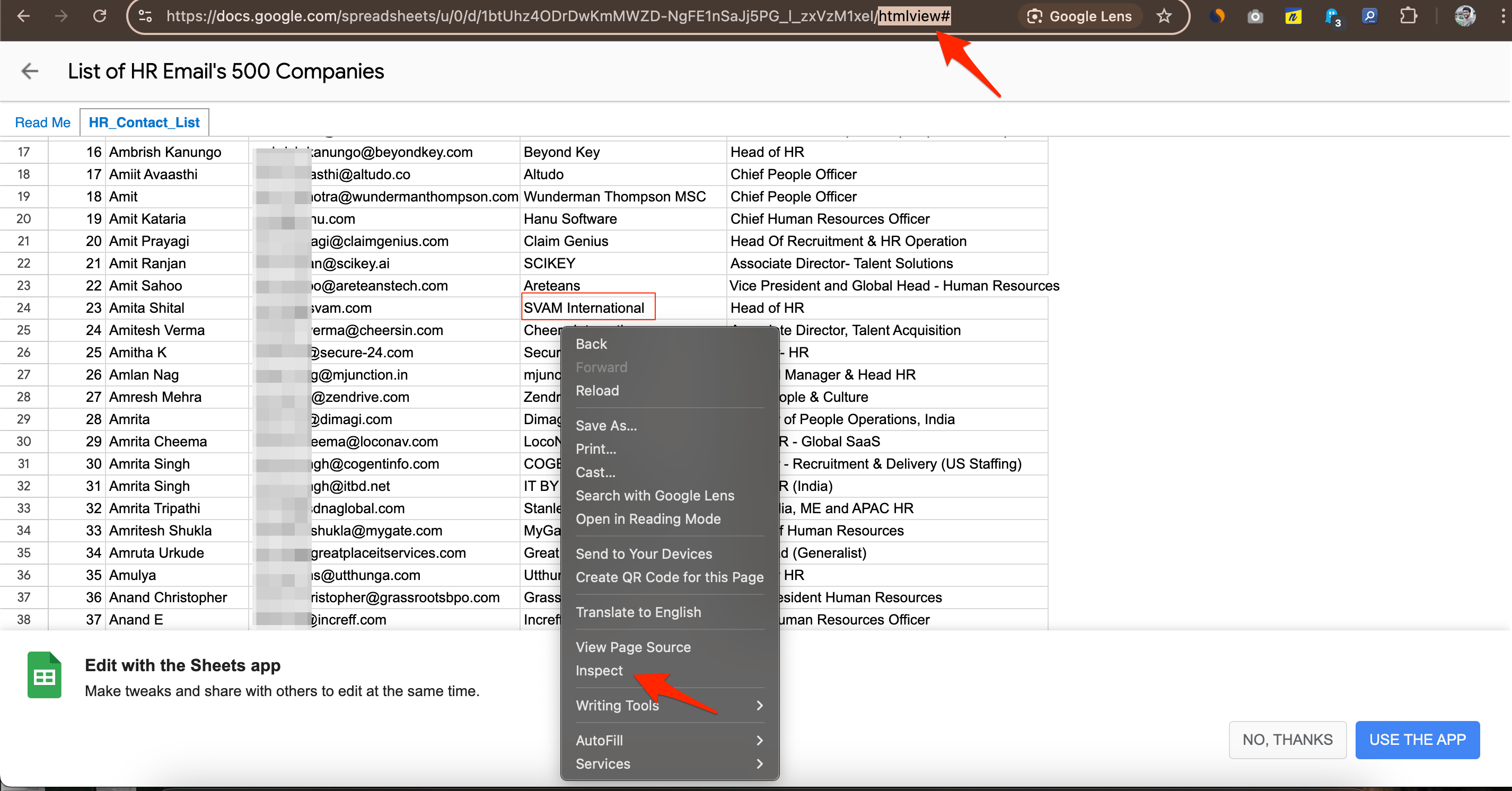The height and width of the screenshot is (791, 1512).
Task: Click the USE THE APP button
Action: (x=1418, y=740)
